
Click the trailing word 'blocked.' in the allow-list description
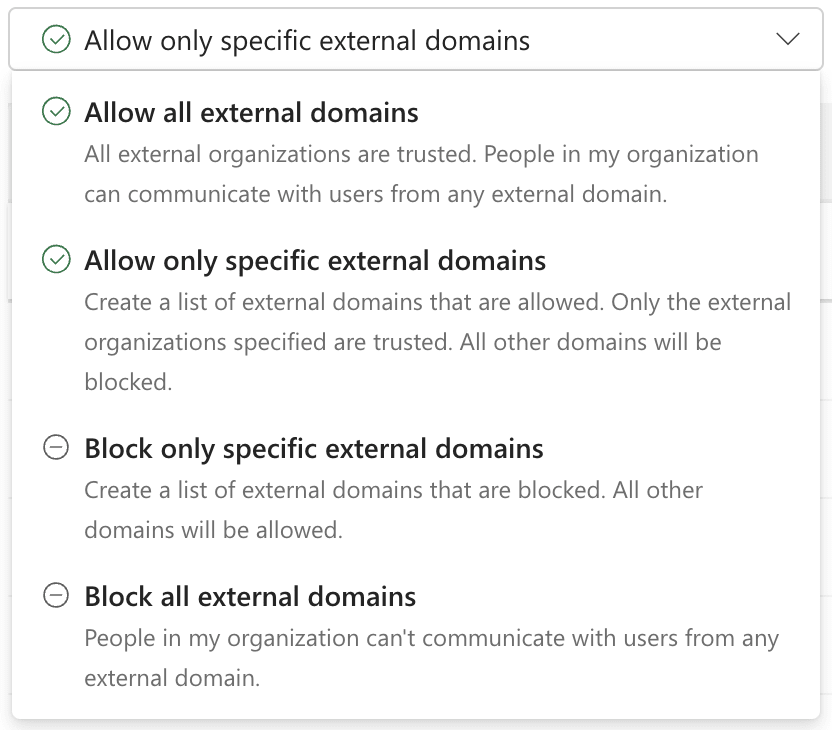pos(128,383)
